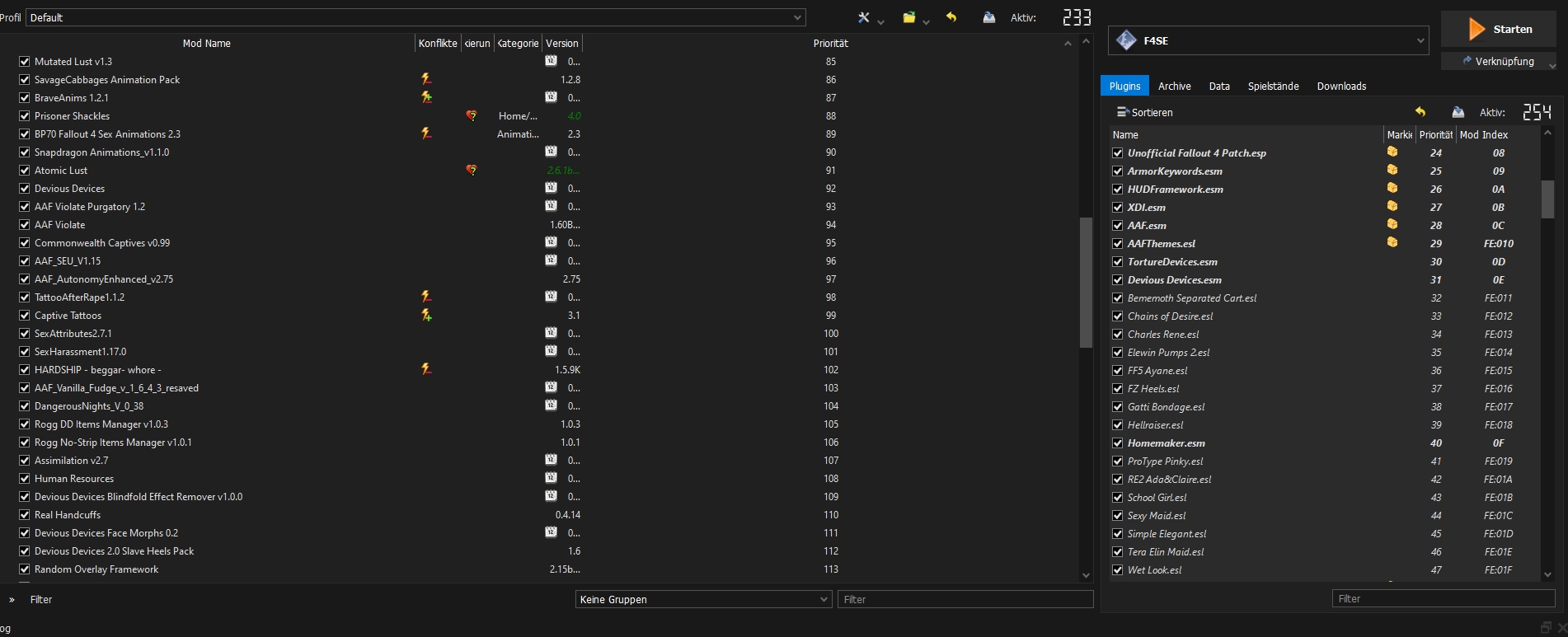Click archive flag icon for AAFThemes.esl
The height and width of the screenshot is (637, 1568).
click(1392, 243)
